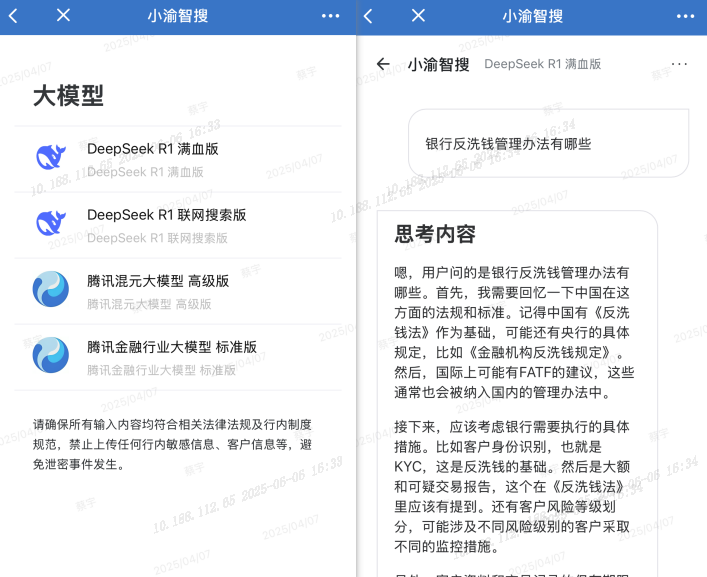Click the 小渝智搜 chat title on right screen
The height and width of the screenshot is (577, 707).
[438, 64]
